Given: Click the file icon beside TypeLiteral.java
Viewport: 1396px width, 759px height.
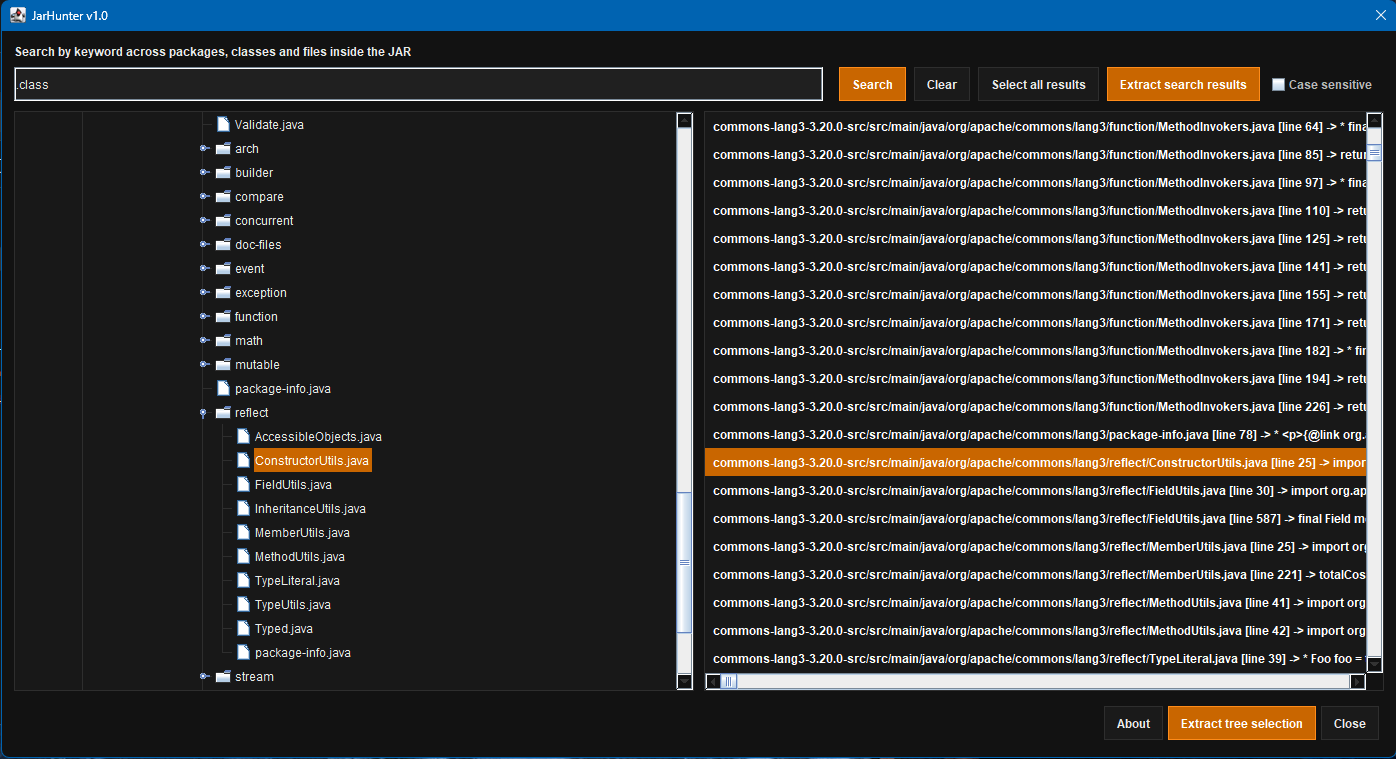Looking at the screenshot, I should (x=243, y=581).
